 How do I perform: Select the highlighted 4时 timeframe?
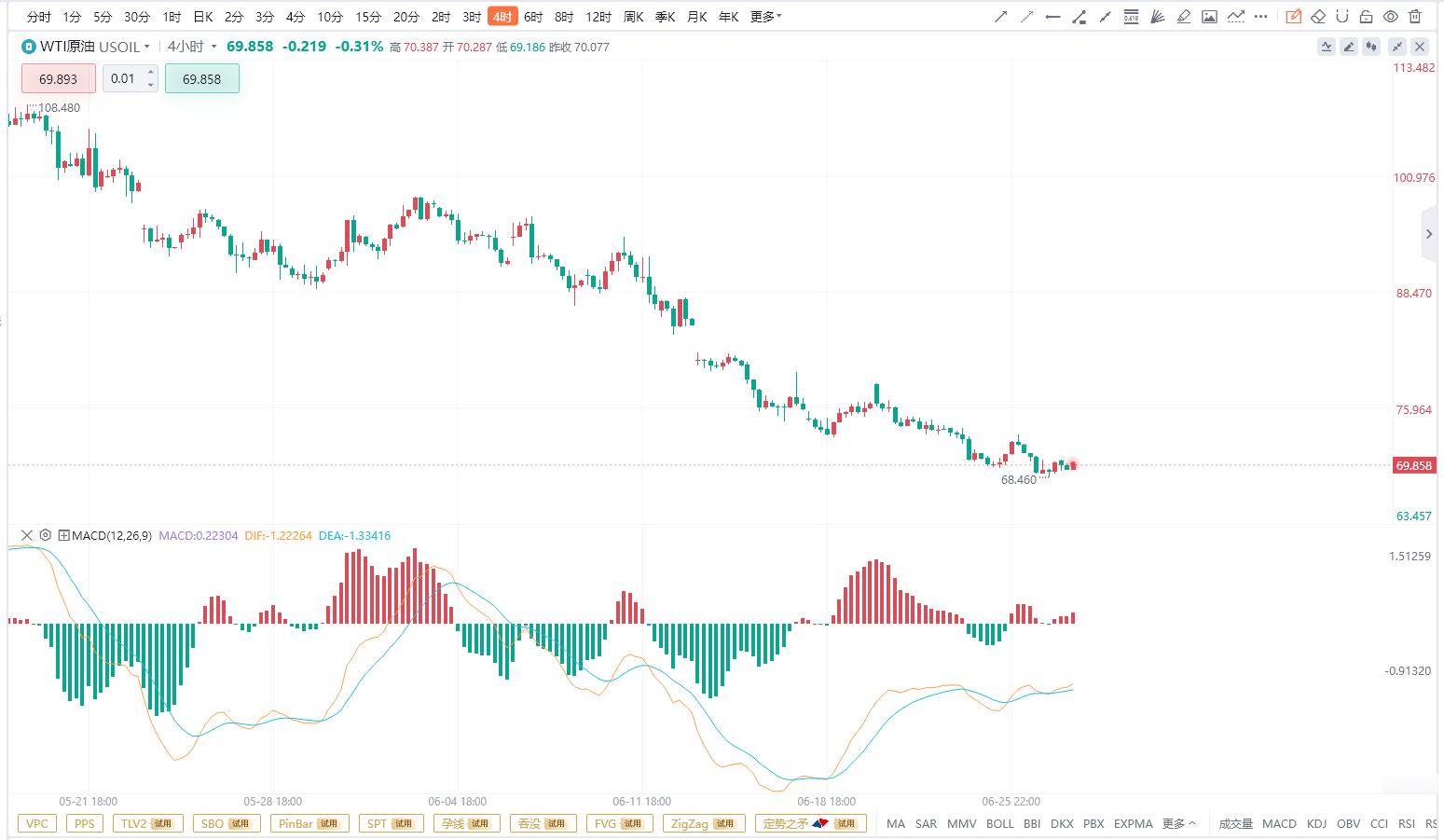pyautogui.click(x=502, y=17)
